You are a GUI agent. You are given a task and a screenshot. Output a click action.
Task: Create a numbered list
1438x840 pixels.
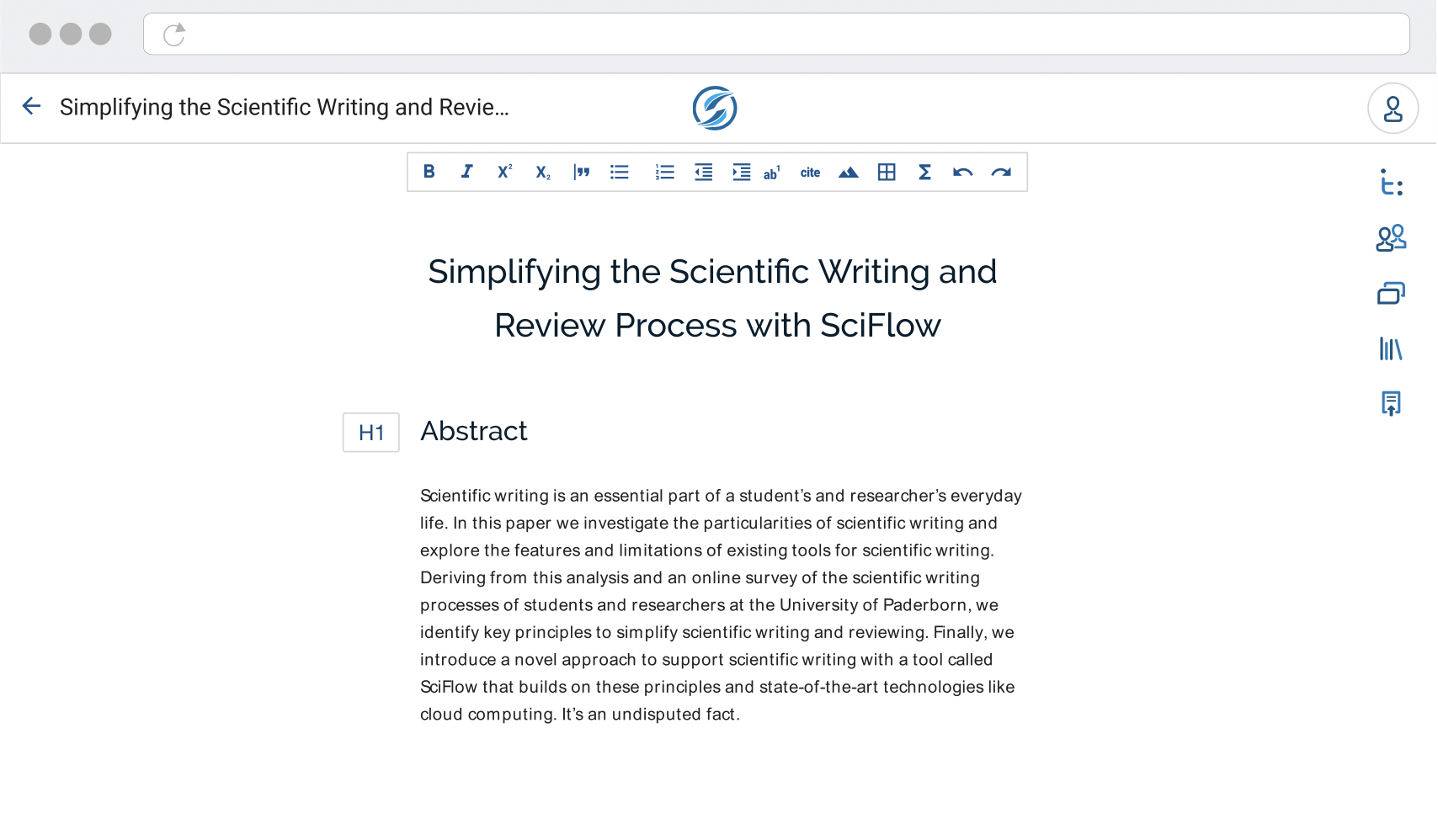click(664, 172)
